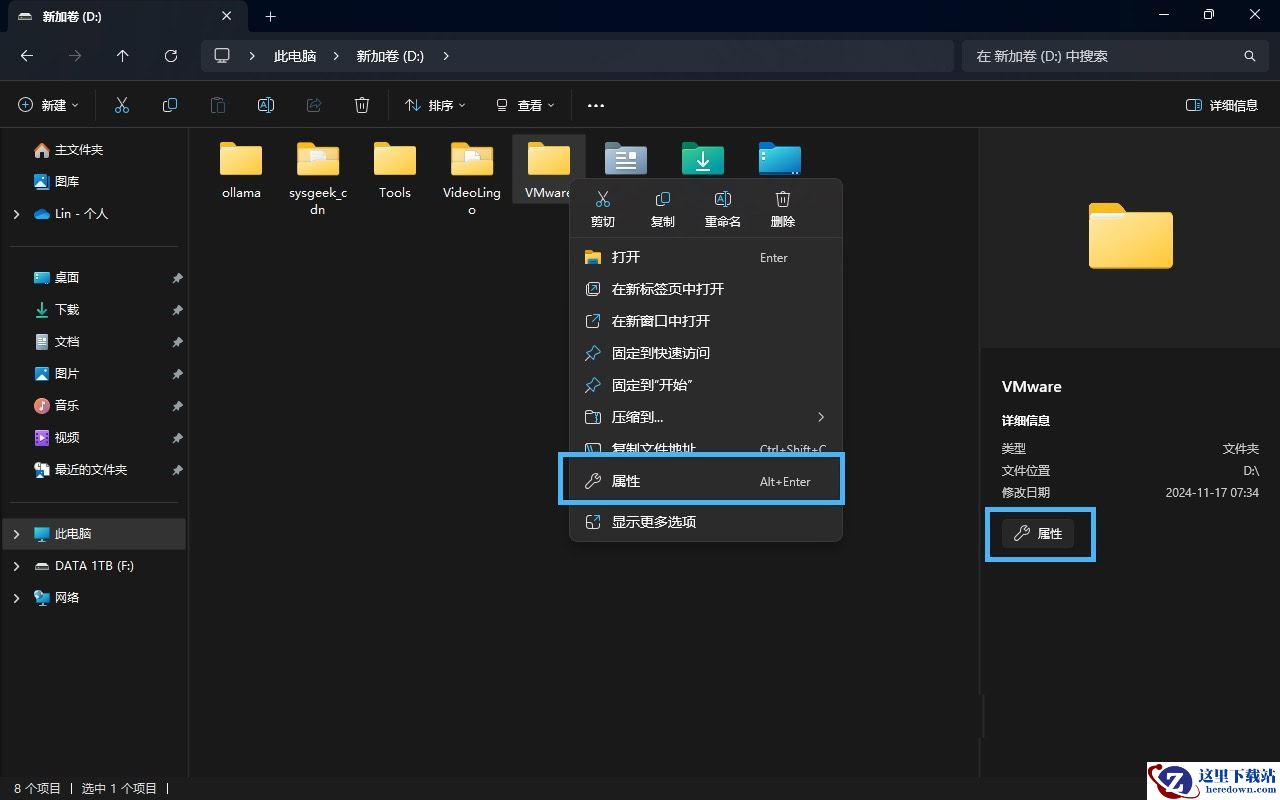The height and width of the screenshot is (800, 1280).
Task: Select the VMware folder
Action: [548, 171]
